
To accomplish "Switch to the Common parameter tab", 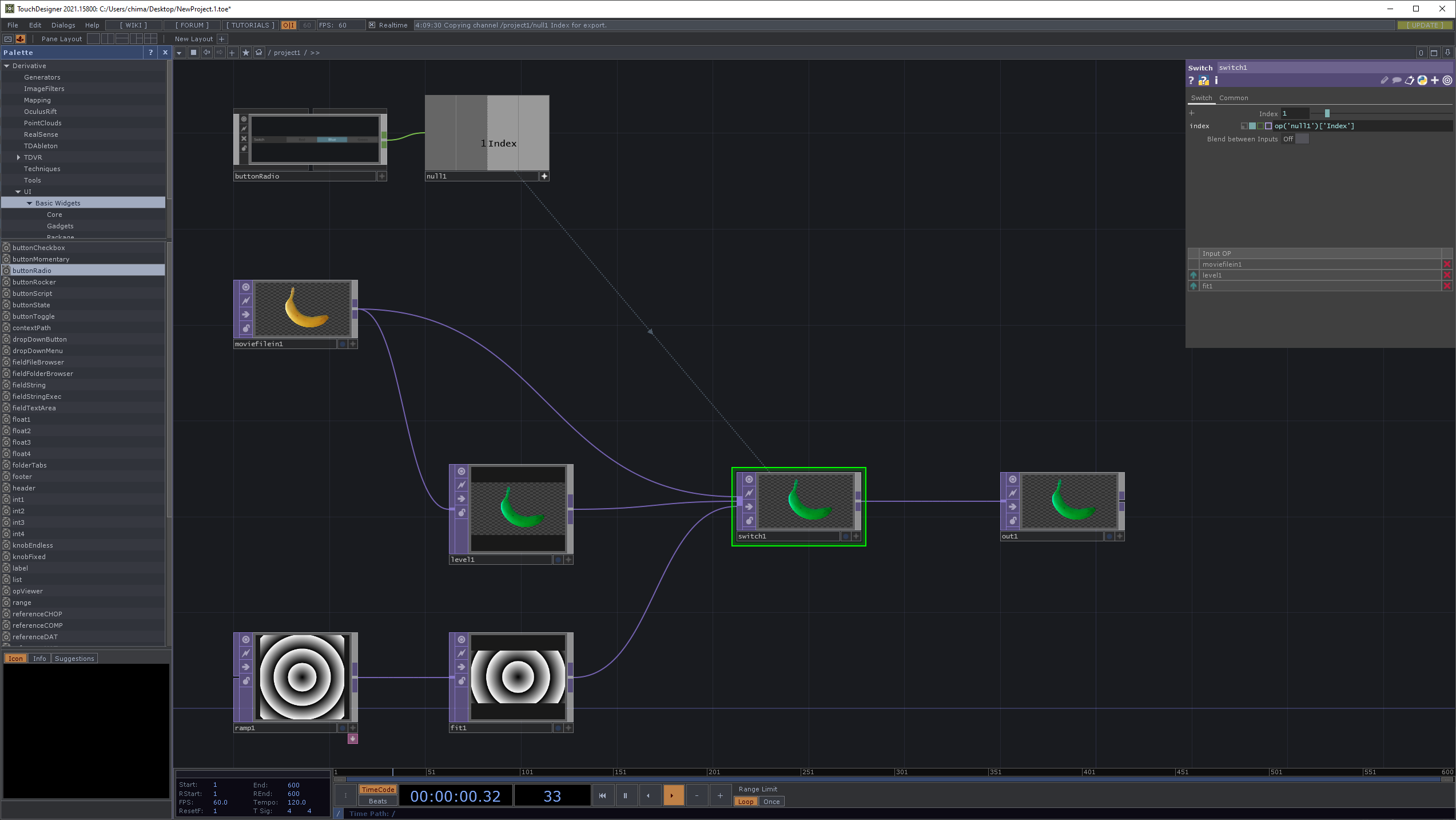I will coord(1233,98).
